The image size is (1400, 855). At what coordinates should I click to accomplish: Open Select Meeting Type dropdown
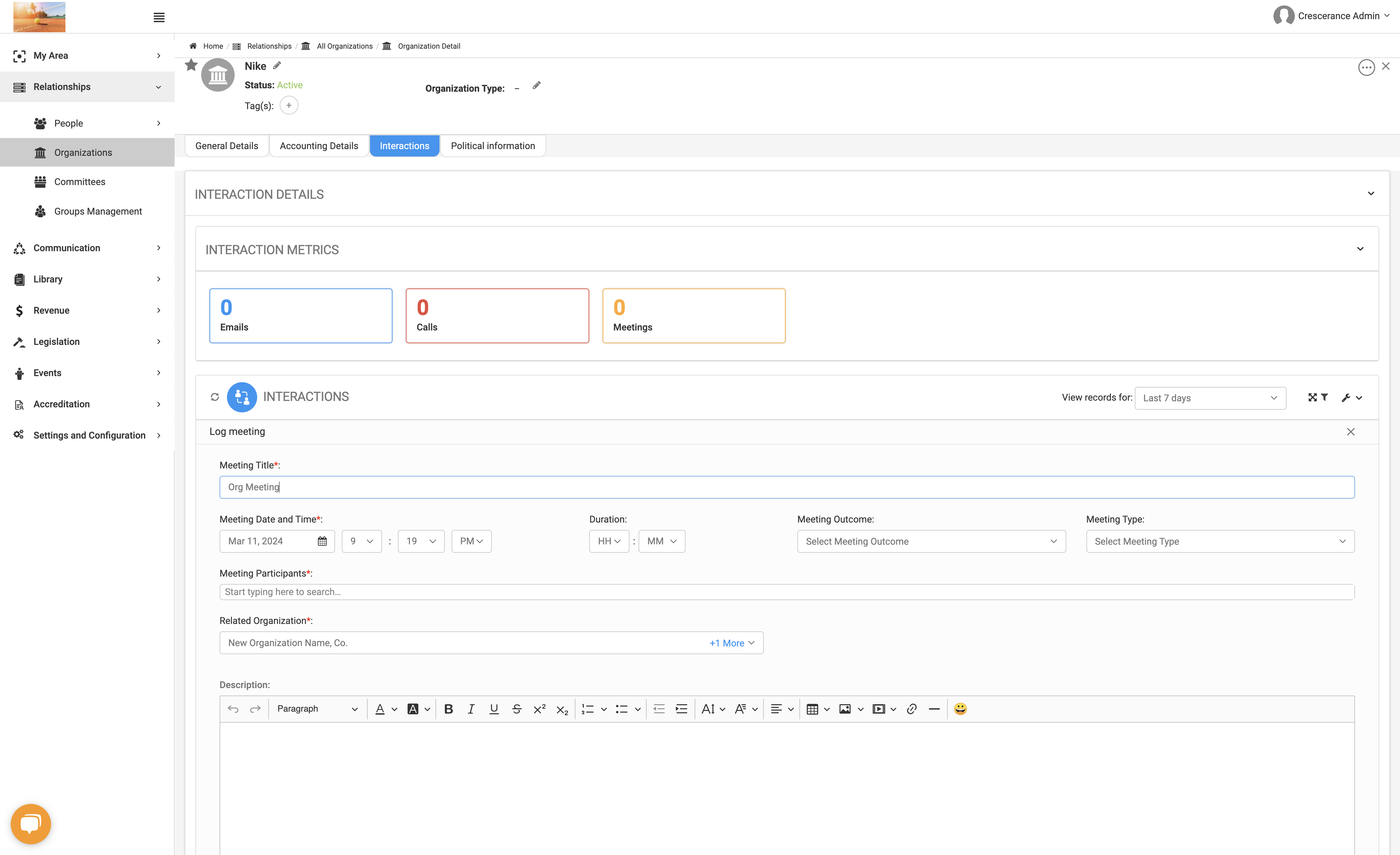click(1220, 541)
